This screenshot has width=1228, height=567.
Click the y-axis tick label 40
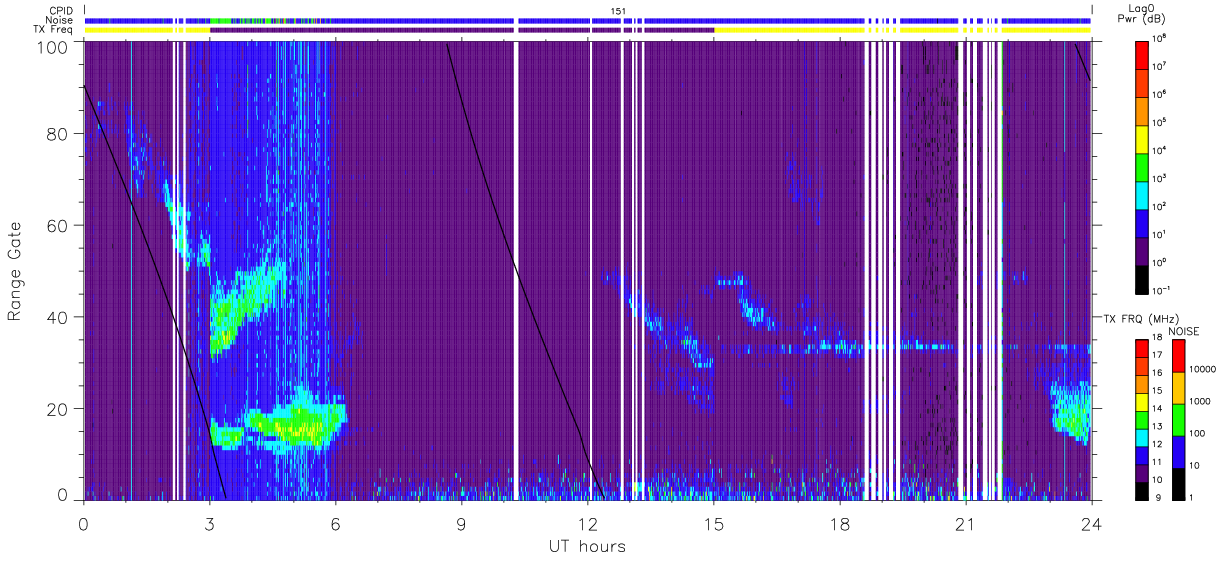coord(59,317)
